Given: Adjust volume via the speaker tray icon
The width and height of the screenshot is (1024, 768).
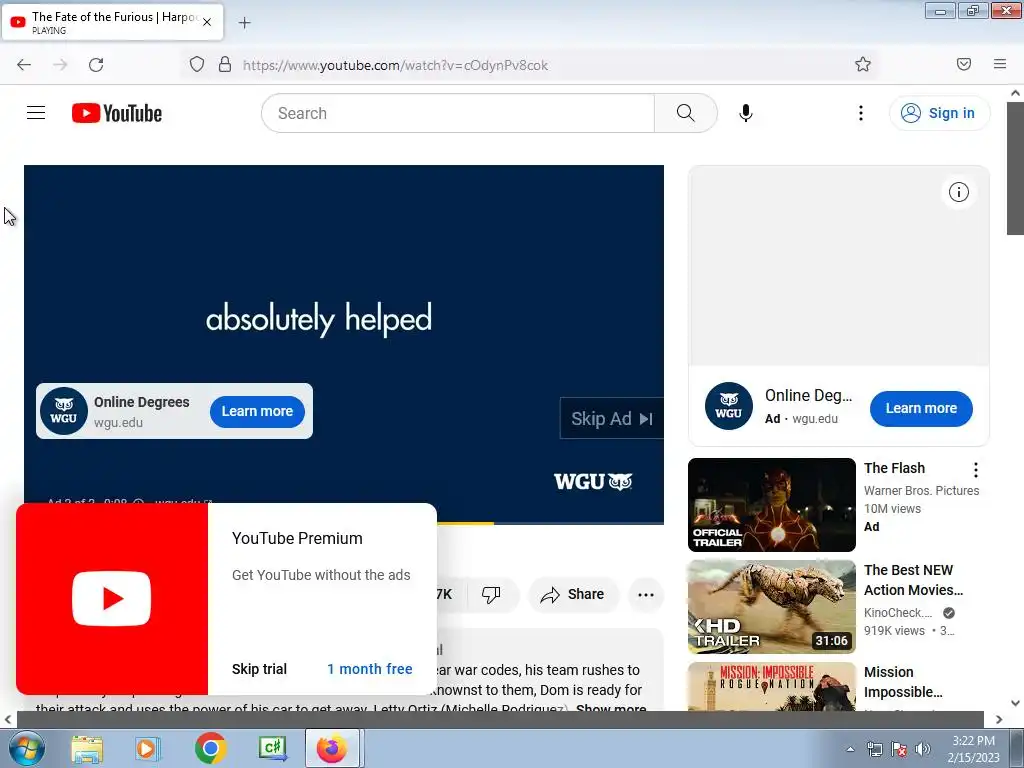Looking at the screenshot, I should tap(923, 749).
